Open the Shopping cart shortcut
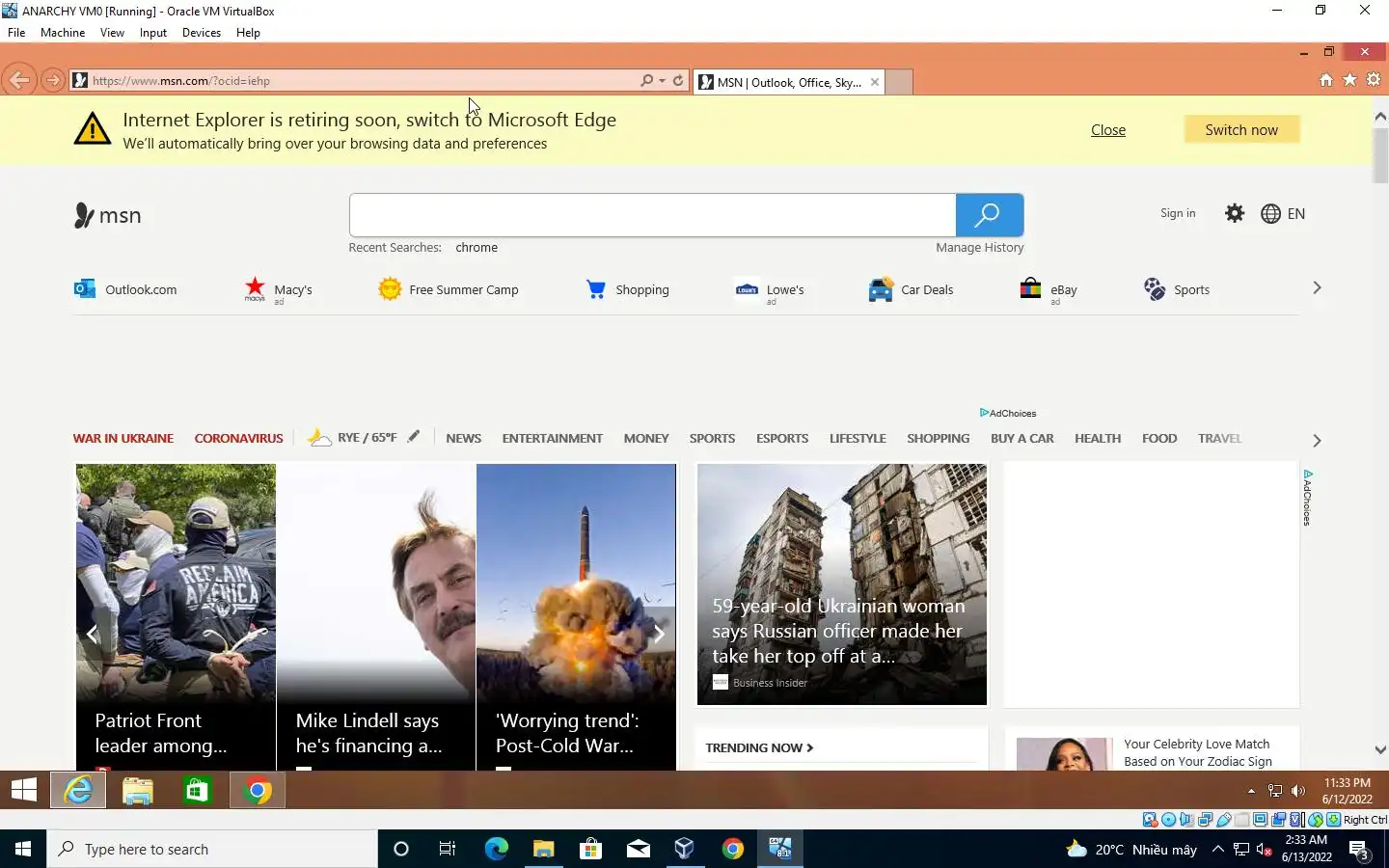The height and width of the screenshot is (868, 1389). point(627,289)
